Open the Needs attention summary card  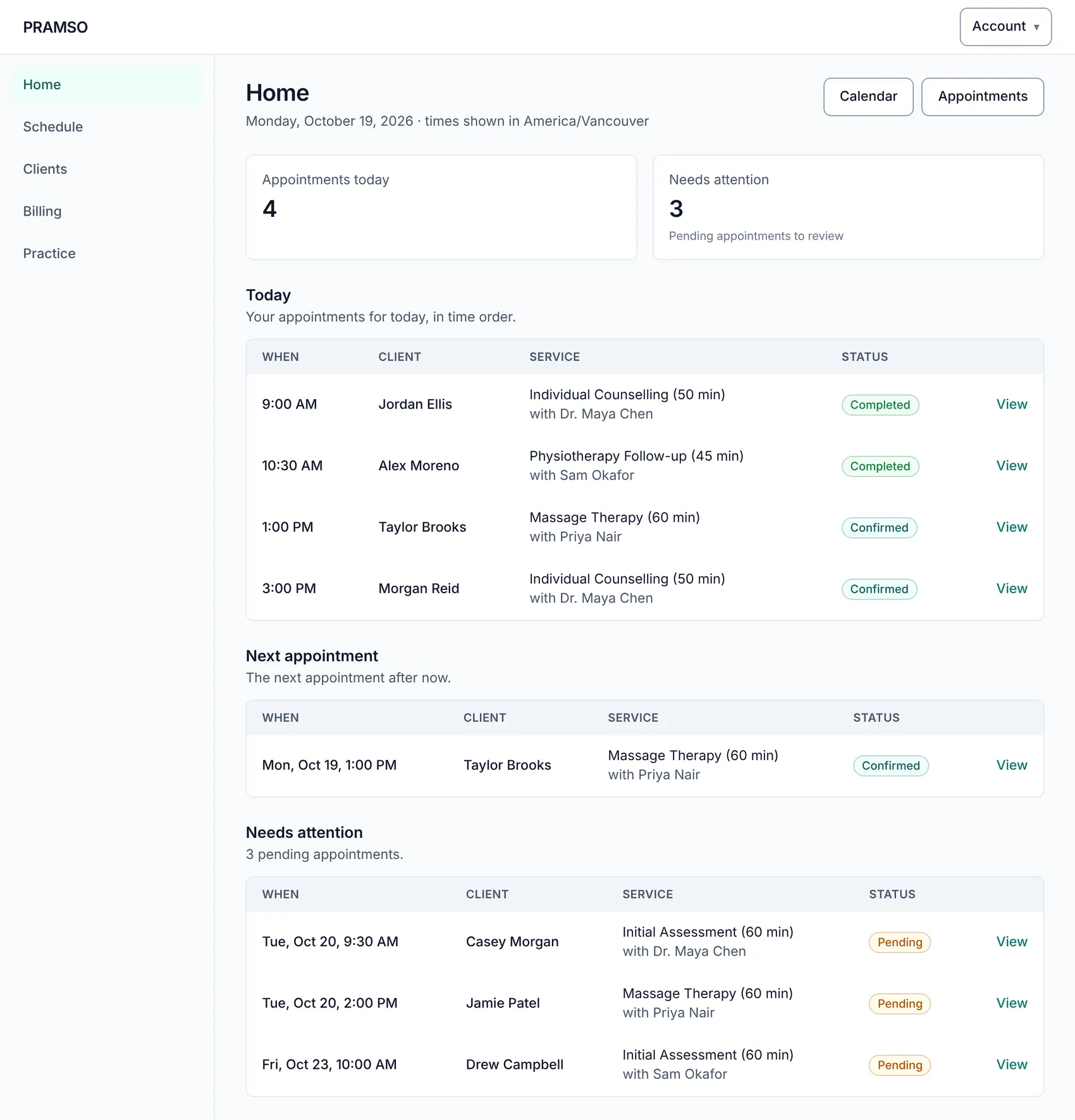848,207
